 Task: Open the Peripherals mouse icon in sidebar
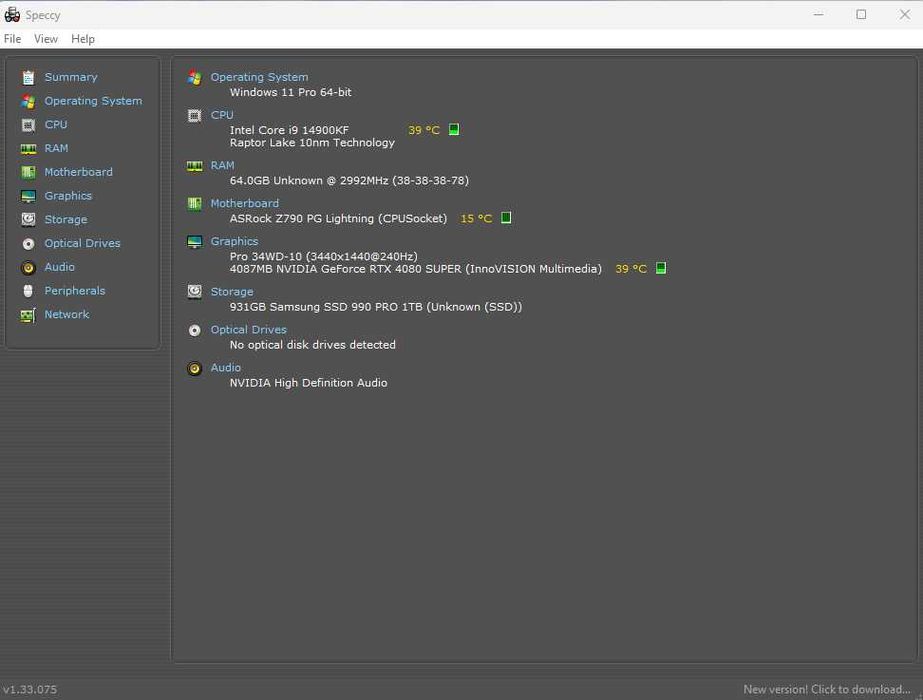pyautogui.click(x=28, y=291)
